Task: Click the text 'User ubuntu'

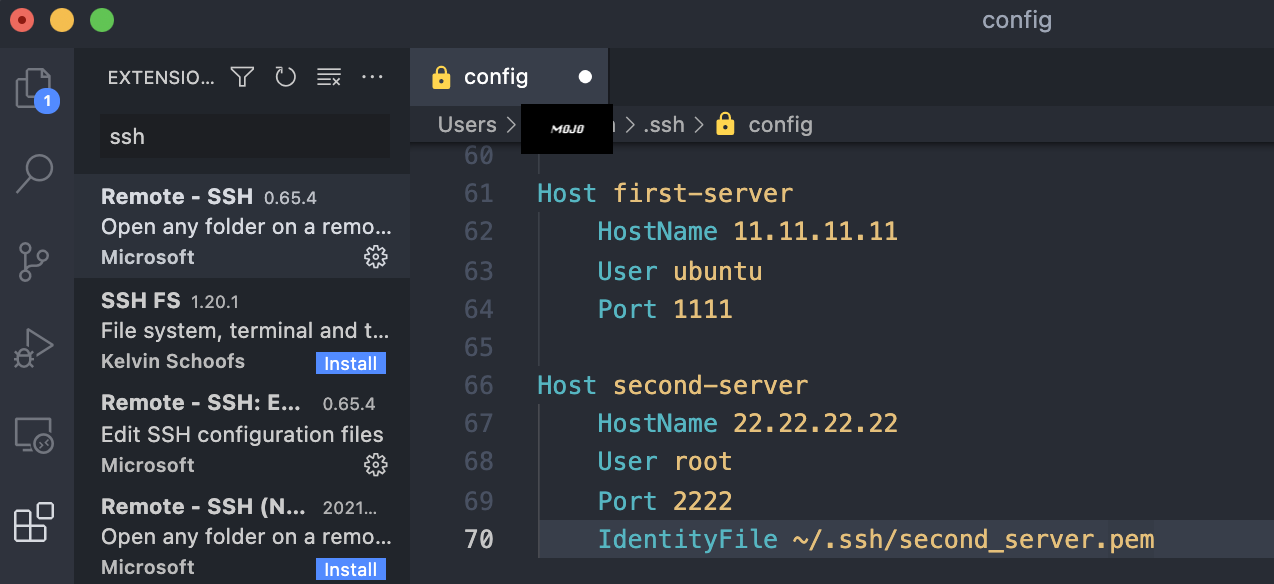Action: click(680, 271)
